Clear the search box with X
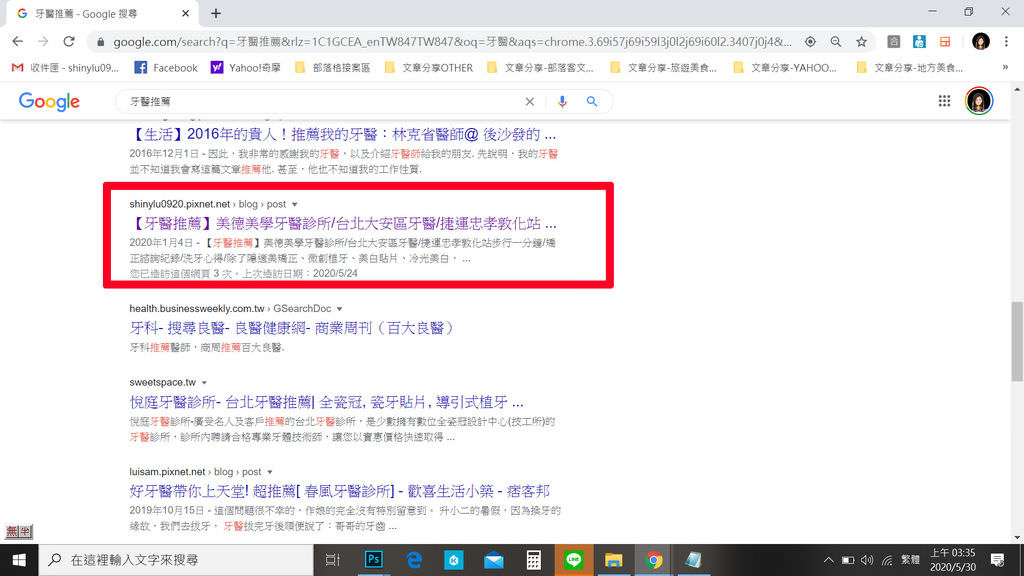1024x576 pixels. 530,101
